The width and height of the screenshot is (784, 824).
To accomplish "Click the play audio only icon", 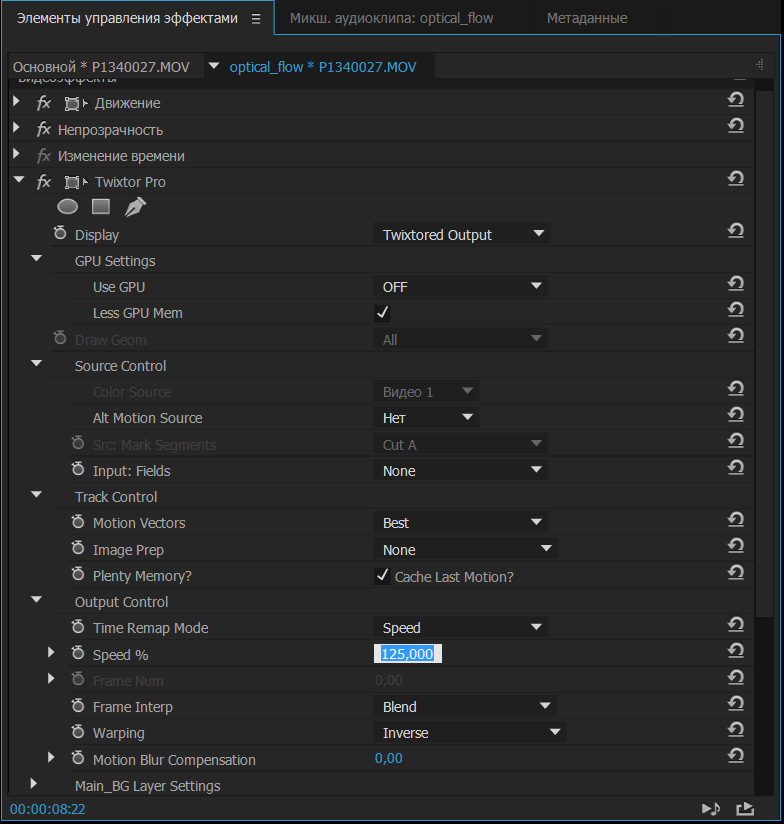I will coord(711,809).
